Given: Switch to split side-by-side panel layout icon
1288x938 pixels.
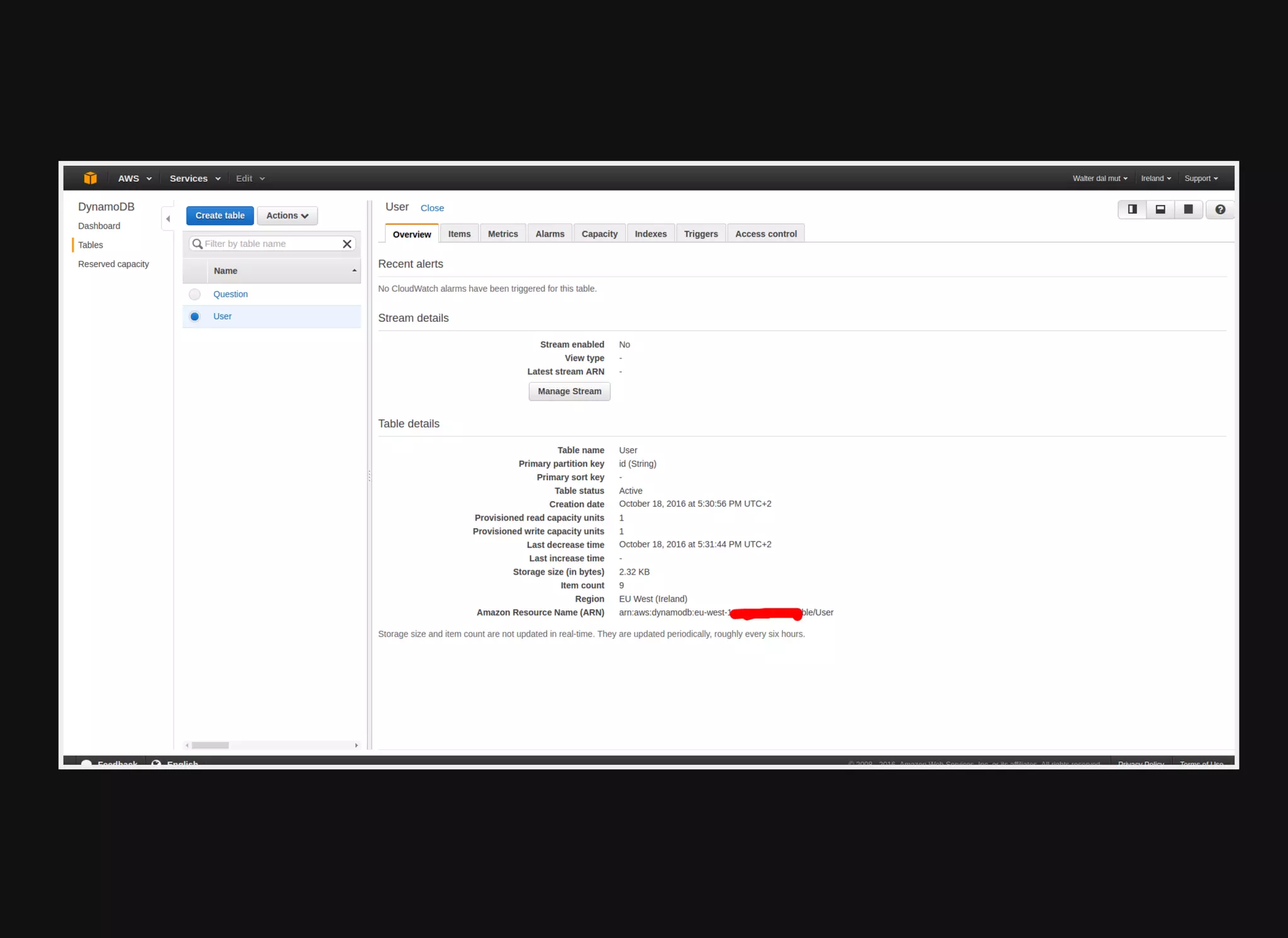Looking at the screenshot, I should [1132, 209].
